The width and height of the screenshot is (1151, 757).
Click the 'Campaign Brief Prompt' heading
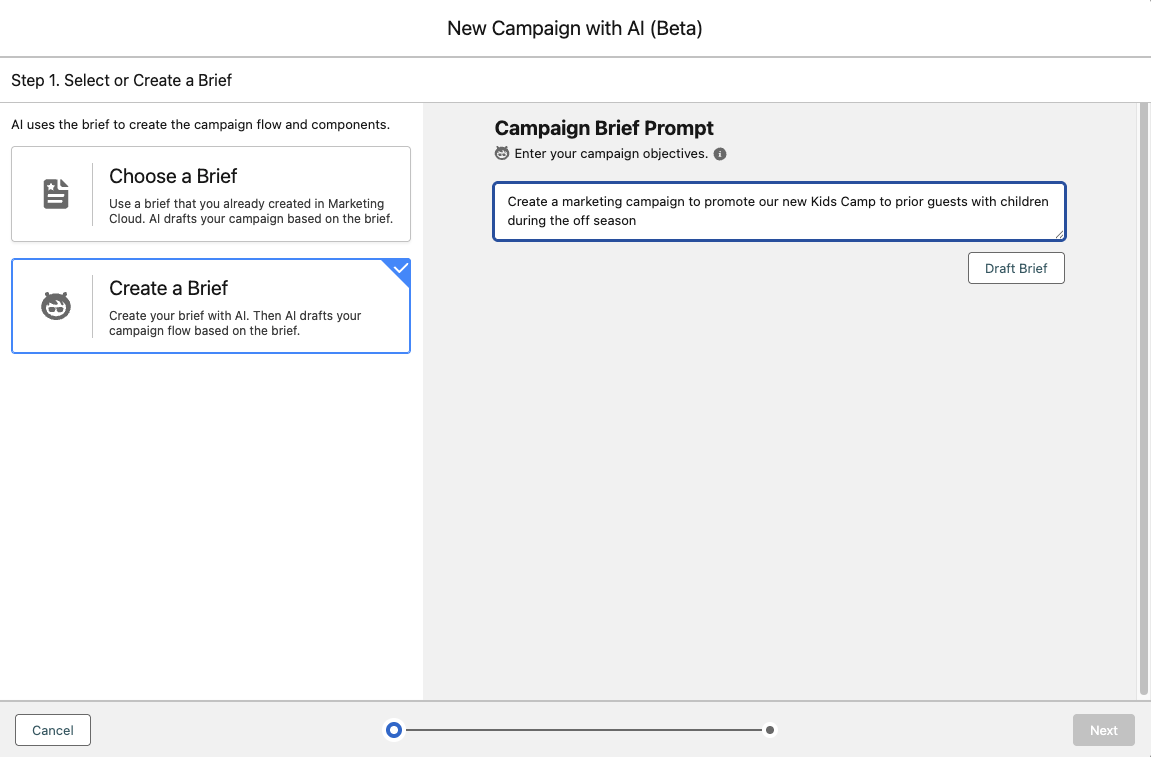[x=604, y=128]
